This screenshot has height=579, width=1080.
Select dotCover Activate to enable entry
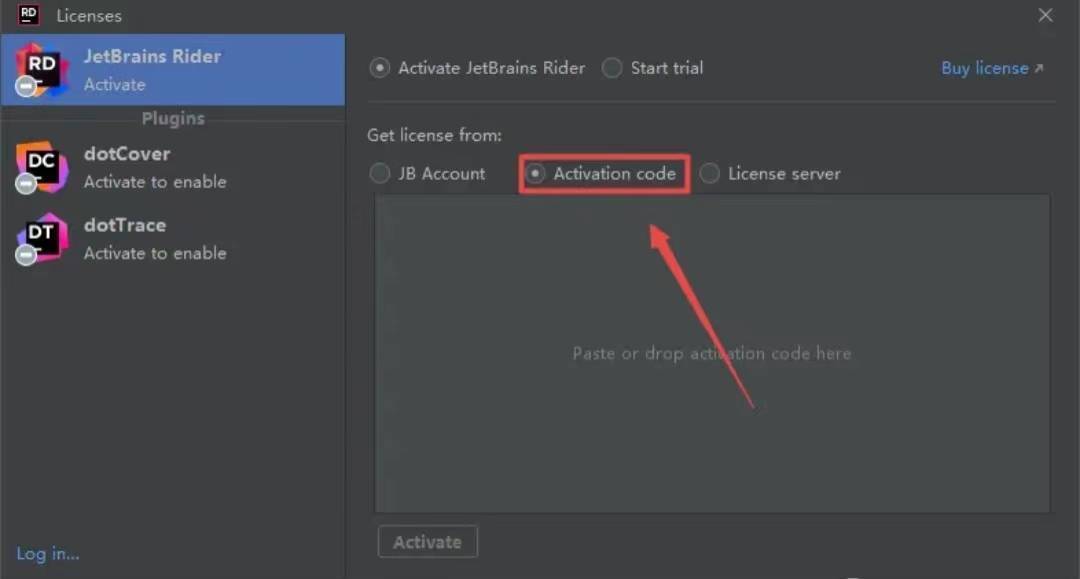(x=172, y=167)
